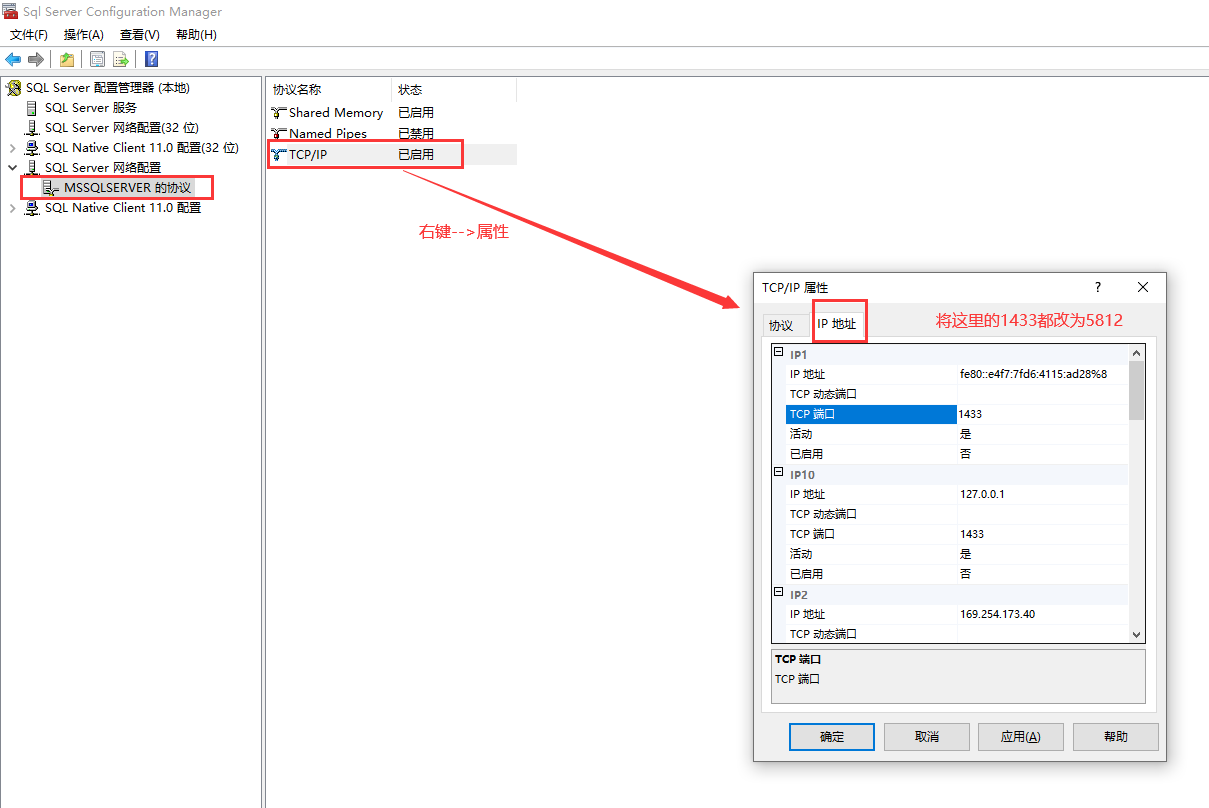Expand SQL Native Client 11.0 配置(32 位) node
Image resolution: width=1209 pixels, height=808 pixels.
pyautogui.click(x=12, y=147)
